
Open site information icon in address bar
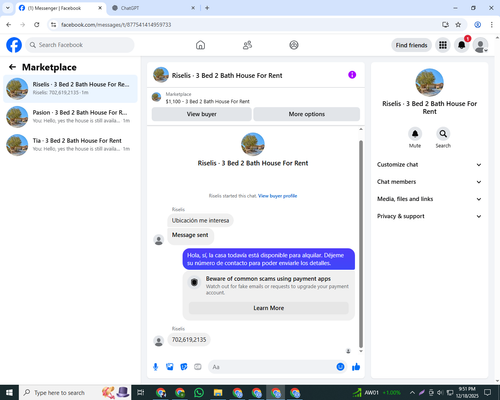coord(54,25)
